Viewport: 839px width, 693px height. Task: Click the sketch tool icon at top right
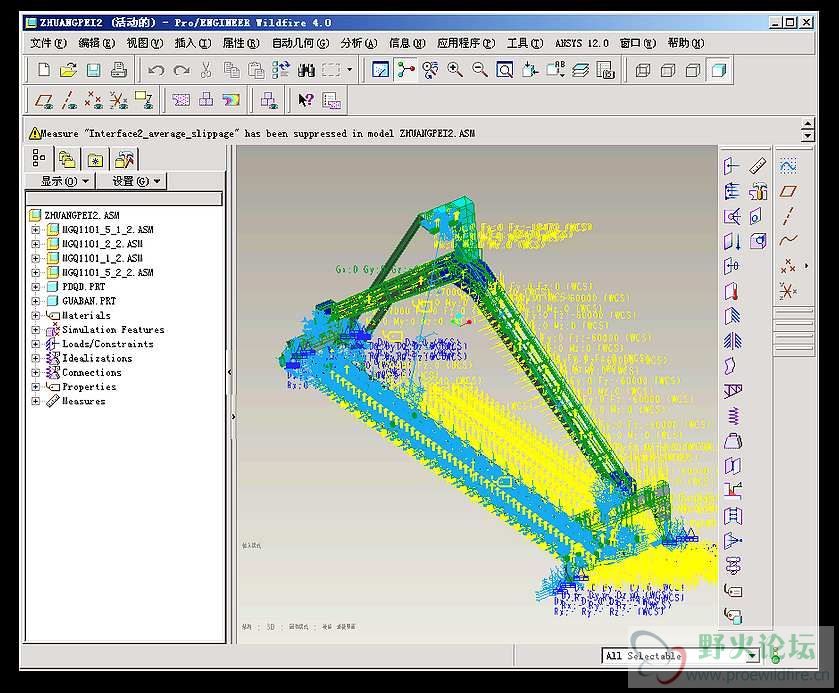pos(788,166)
